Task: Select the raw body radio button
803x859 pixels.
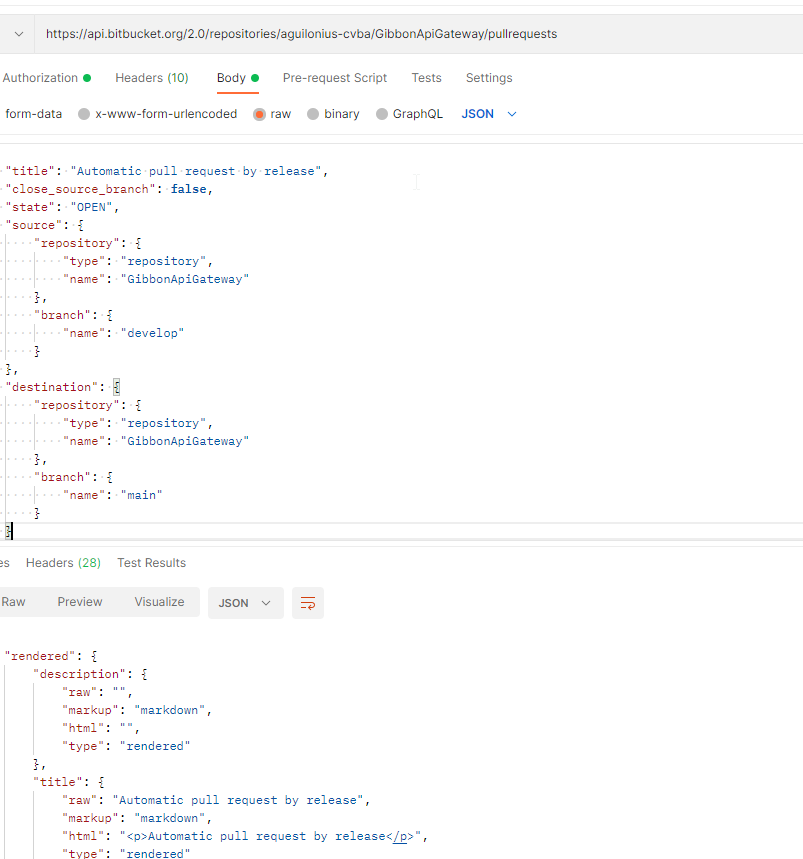Action: 258,113
